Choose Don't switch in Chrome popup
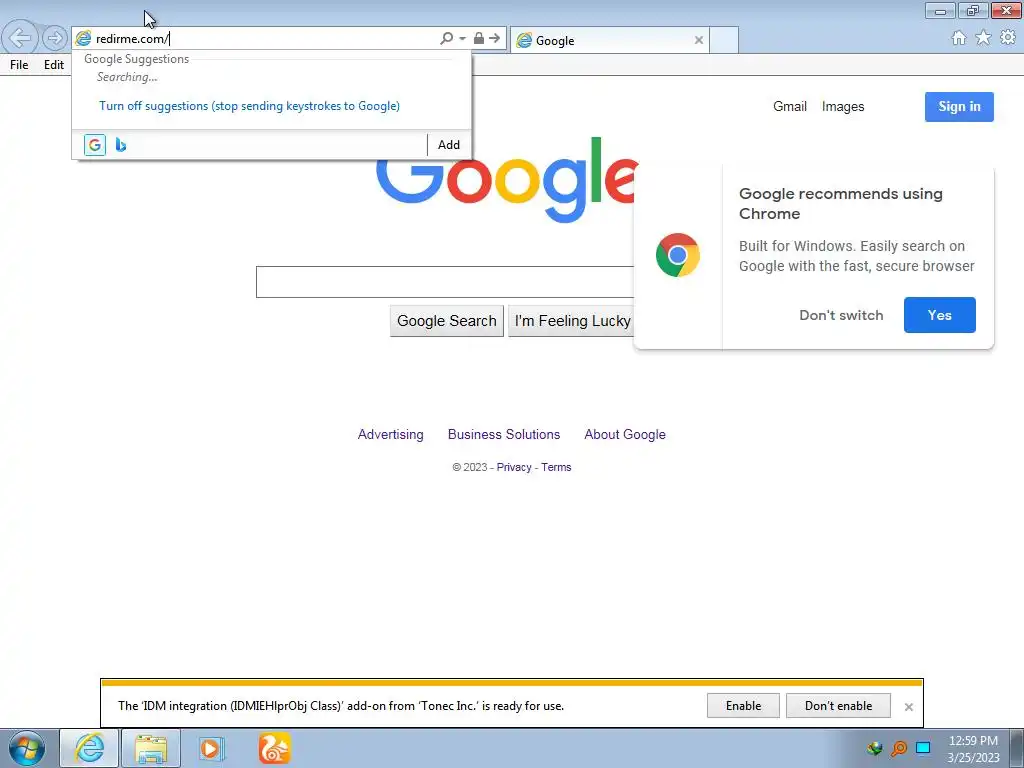The width and height of the screenshot is (1024, 768). pos(841,315)
